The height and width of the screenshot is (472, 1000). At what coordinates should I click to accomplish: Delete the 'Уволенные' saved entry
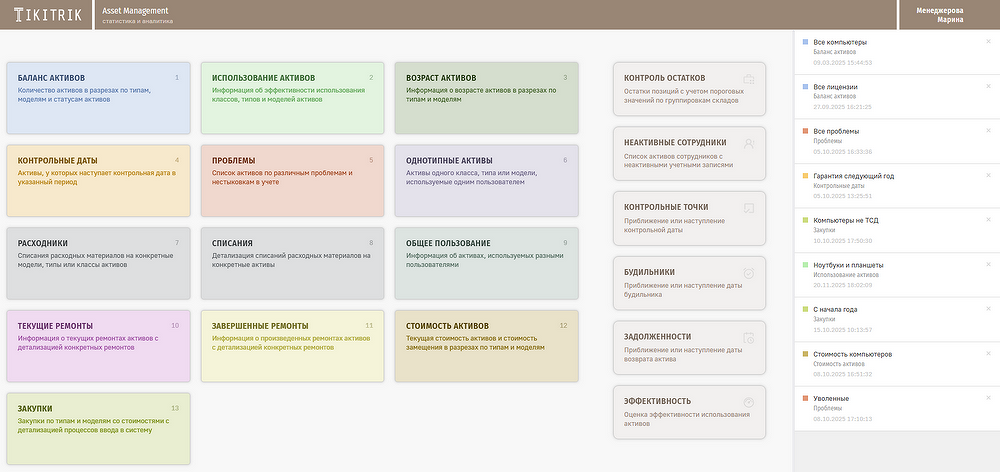(x=988, y=398)
